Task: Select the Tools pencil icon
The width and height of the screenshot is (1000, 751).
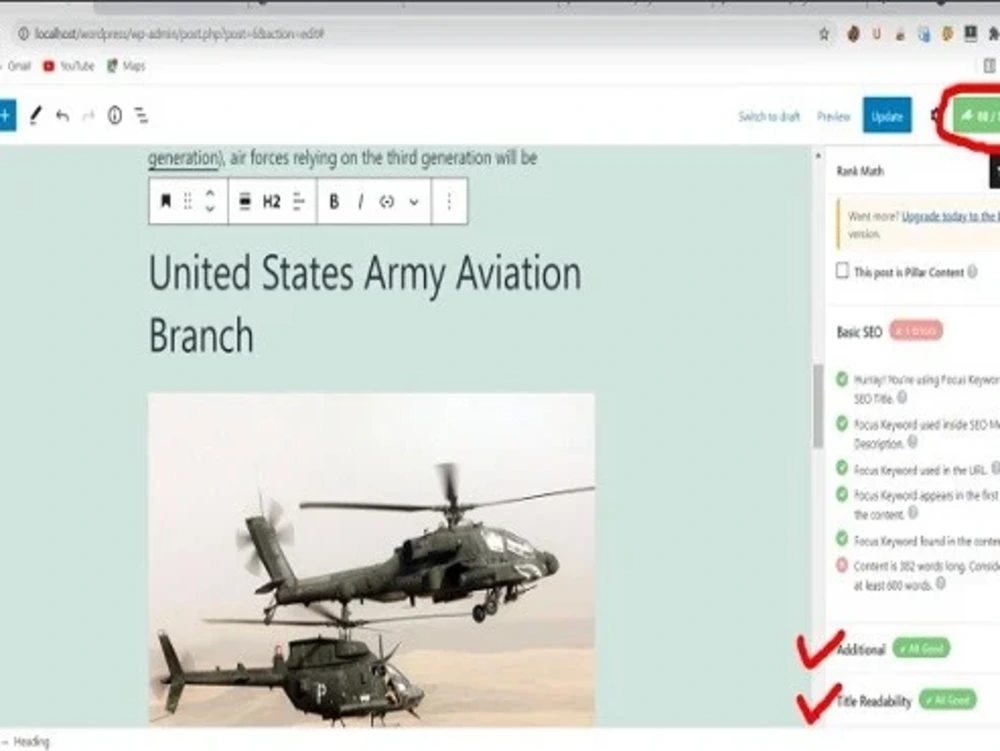Action: (35, 116)
